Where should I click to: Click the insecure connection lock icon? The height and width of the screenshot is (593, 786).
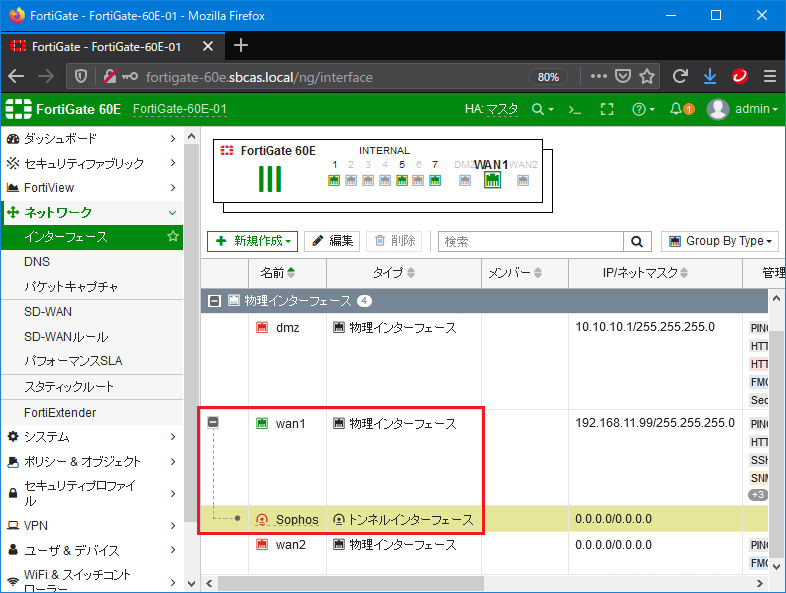(110, 77)
